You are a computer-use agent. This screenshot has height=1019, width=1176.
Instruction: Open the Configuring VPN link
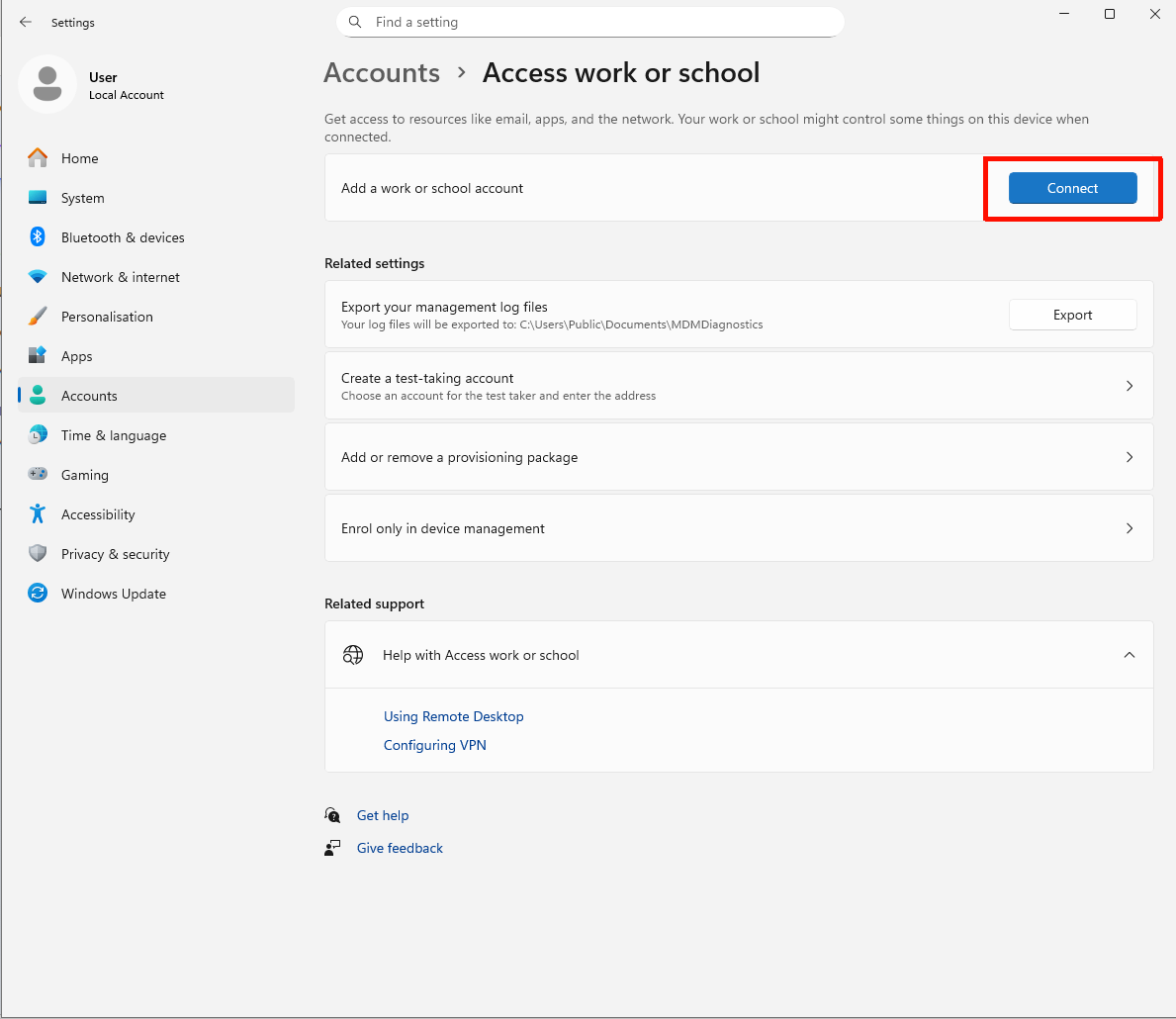click(435, 745)
